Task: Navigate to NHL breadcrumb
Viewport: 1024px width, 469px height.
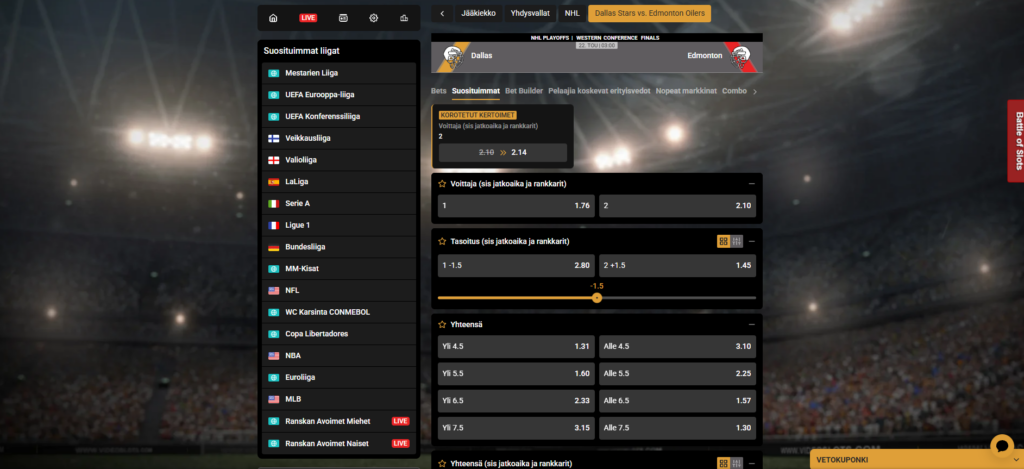Action: point(572,13)
